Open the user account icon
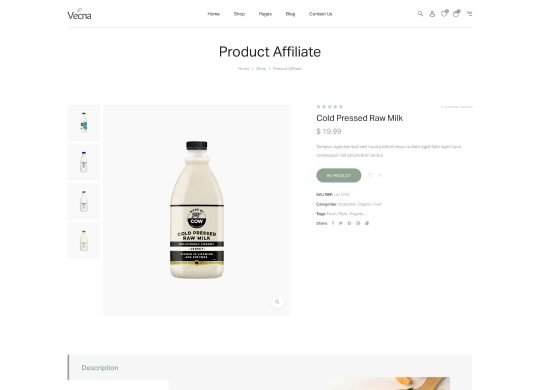 click(x=432, y=14)
